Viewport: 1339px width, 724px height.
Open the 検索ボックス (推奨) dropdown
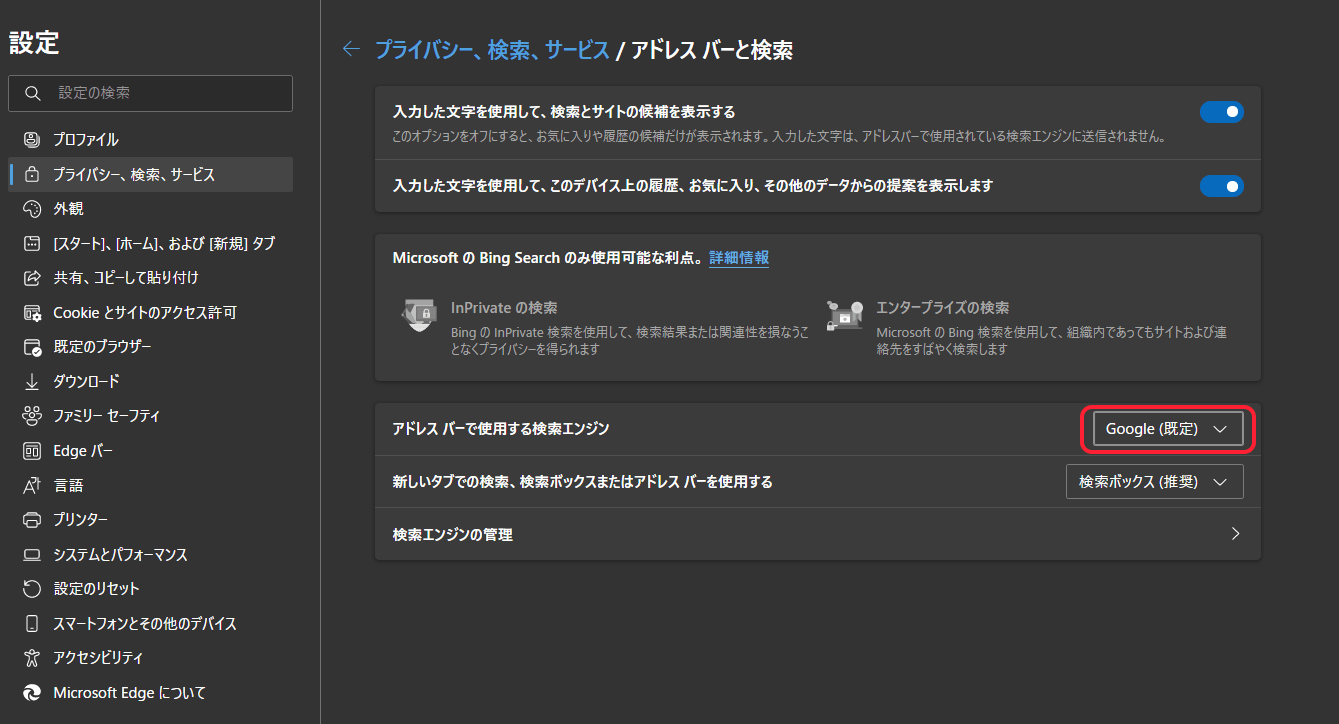1154,482
